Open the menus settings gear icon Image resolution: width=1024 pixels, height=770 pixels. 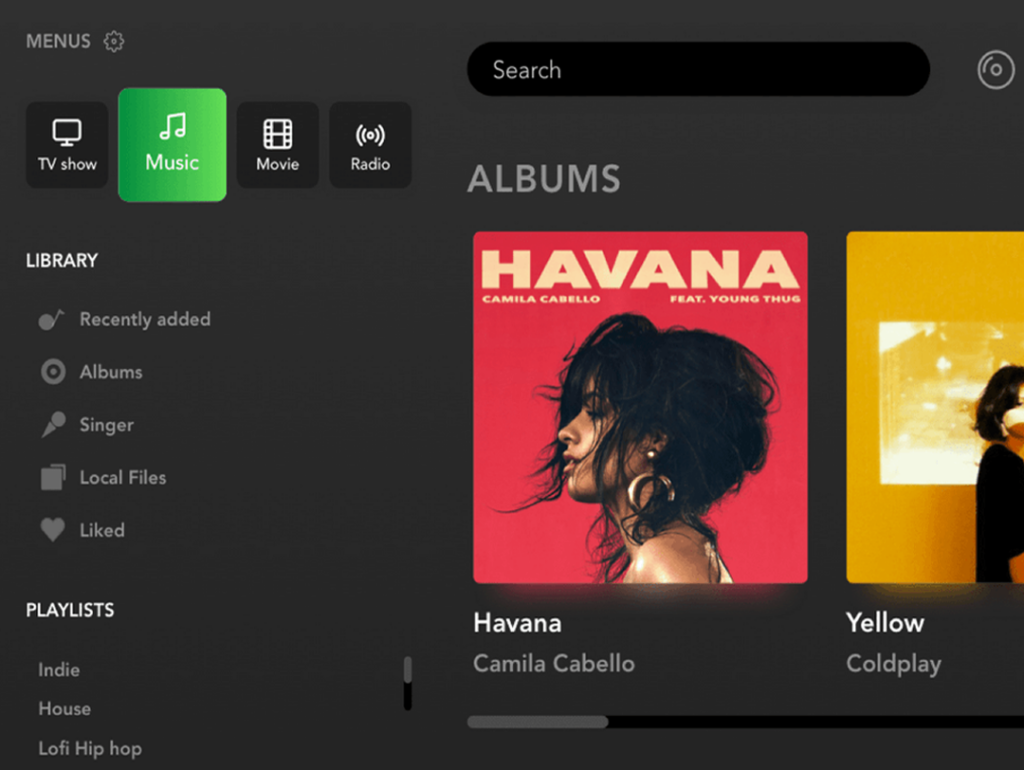tap(114, 41)
